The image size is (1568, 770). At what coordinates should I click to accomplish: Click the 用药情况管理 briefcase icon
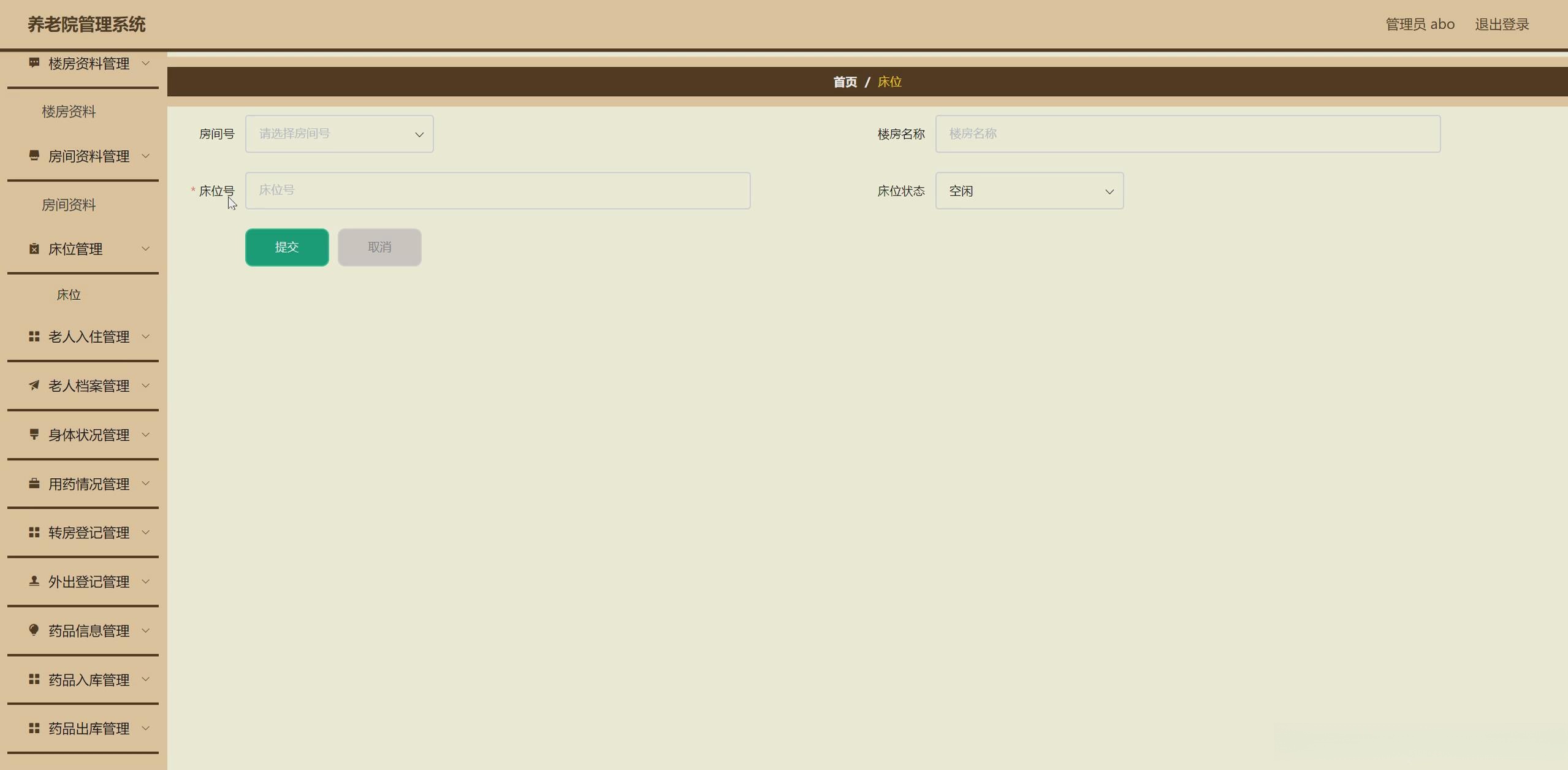(x=34, y=484)
